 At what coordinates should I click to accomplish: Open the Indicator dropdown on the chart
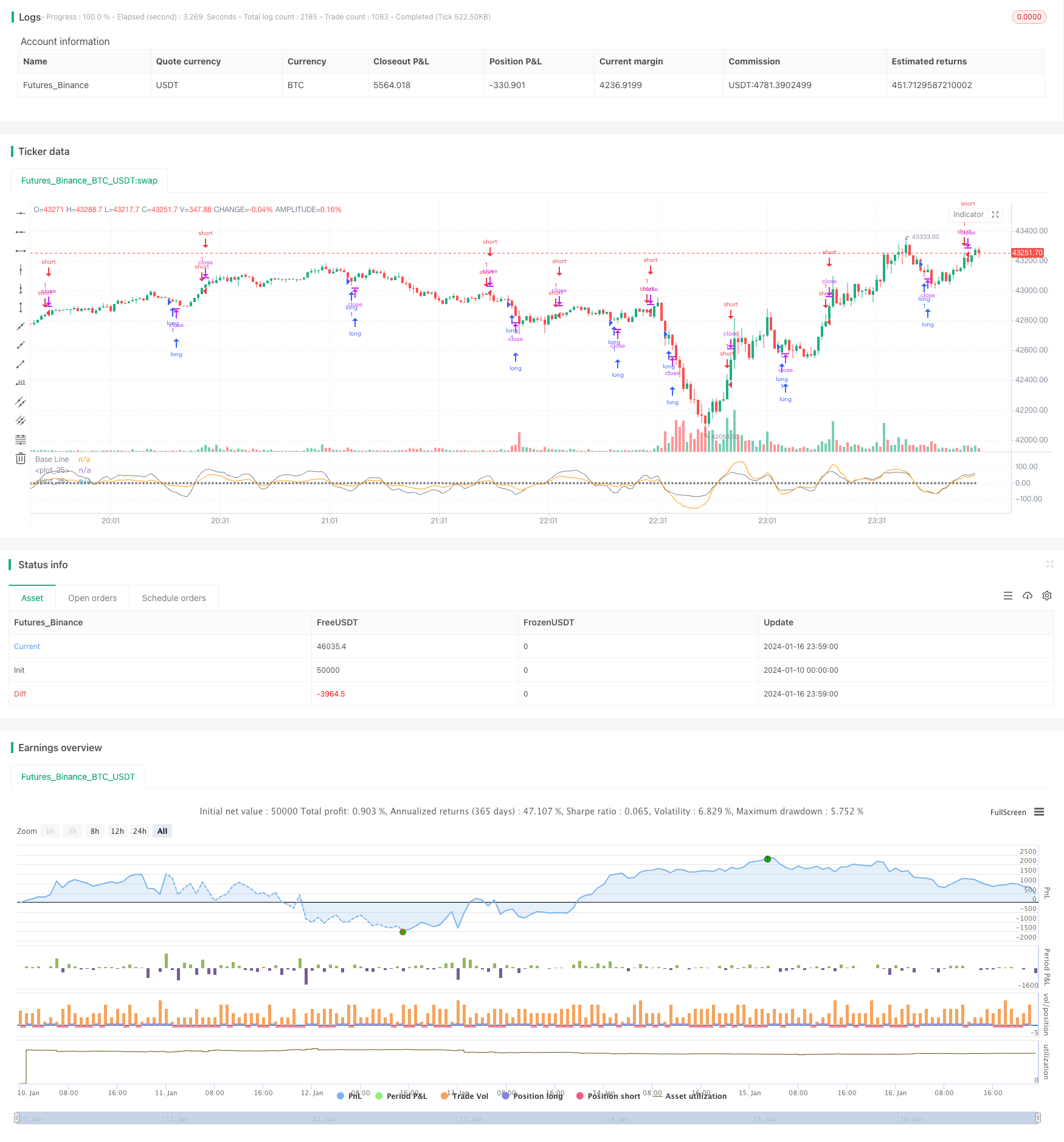(968, 215)
